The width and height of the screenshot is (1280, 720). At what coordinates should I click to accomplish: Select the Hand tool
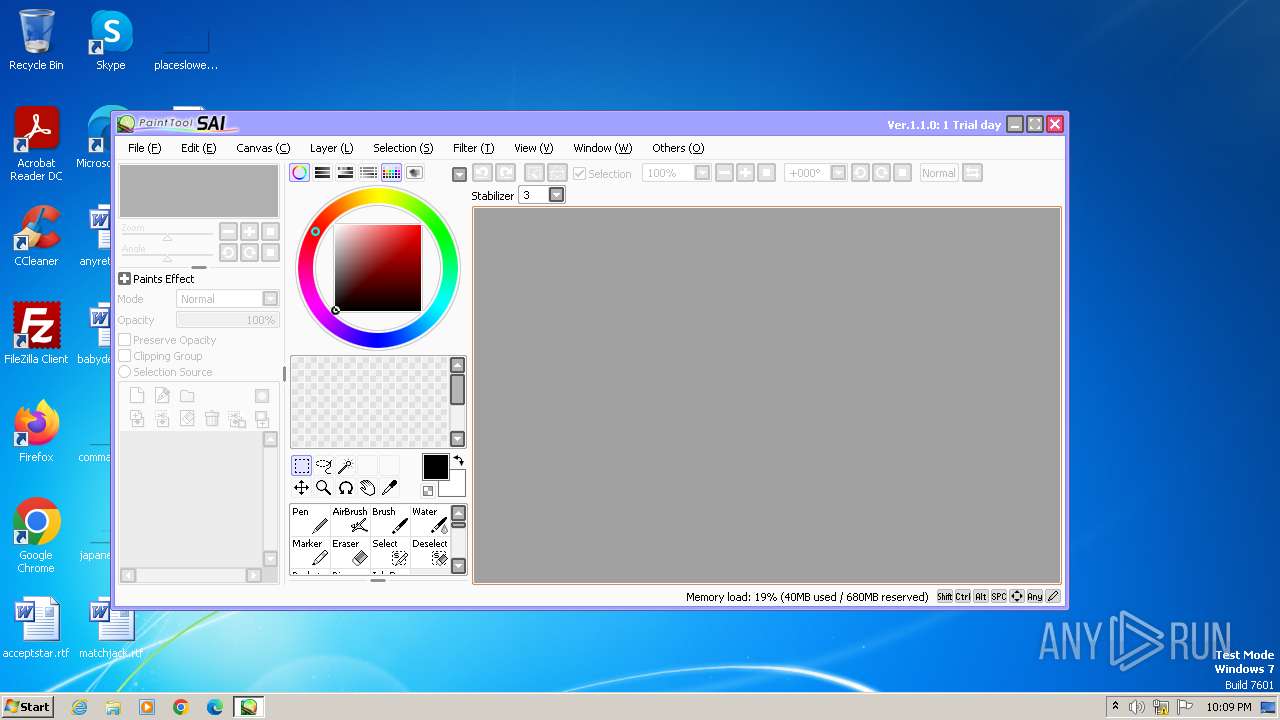click(x=367, y=488)
